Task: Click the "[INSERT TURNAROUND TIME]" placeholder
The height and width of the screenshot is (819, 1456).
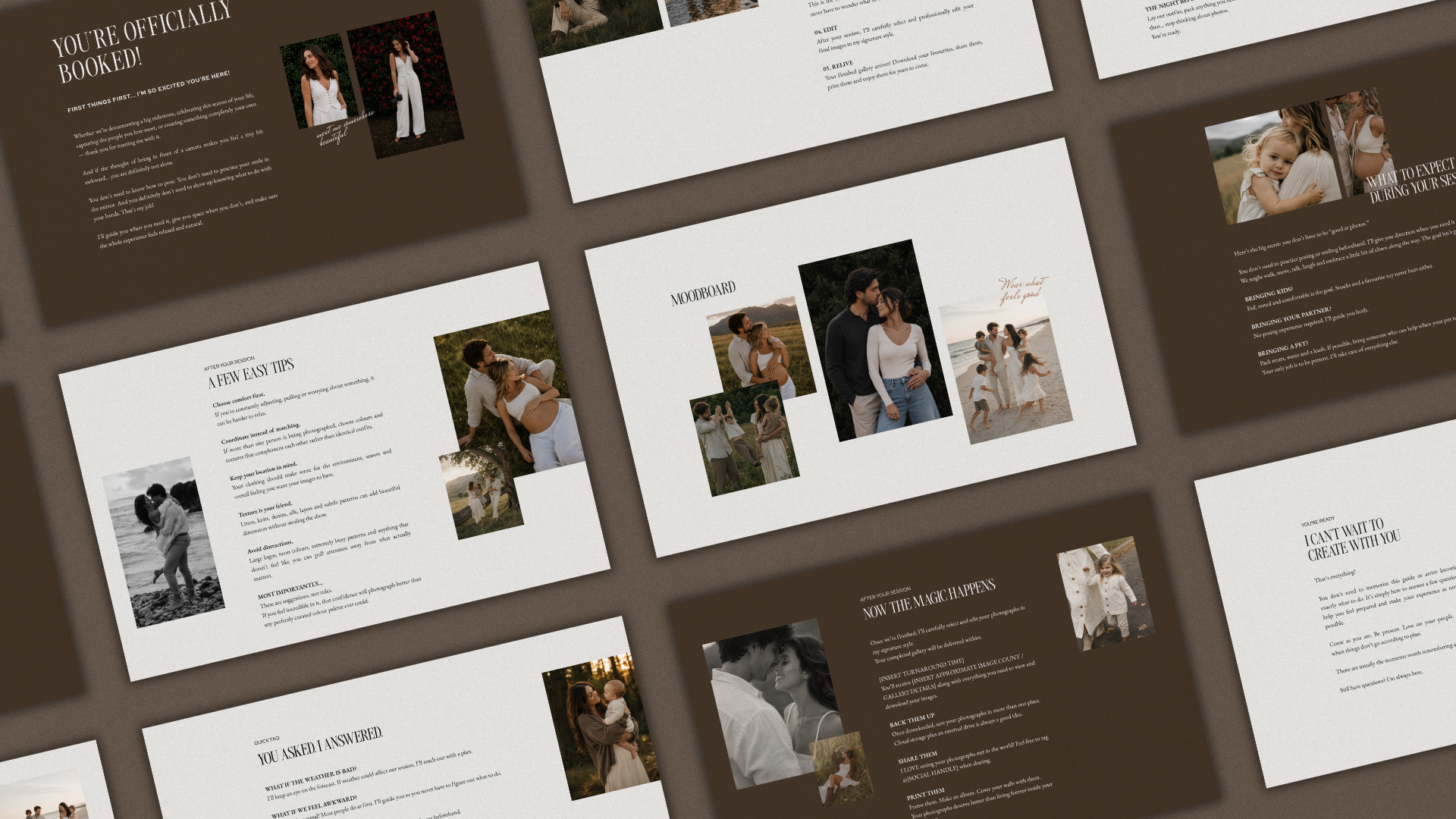Action: (921, 670)
